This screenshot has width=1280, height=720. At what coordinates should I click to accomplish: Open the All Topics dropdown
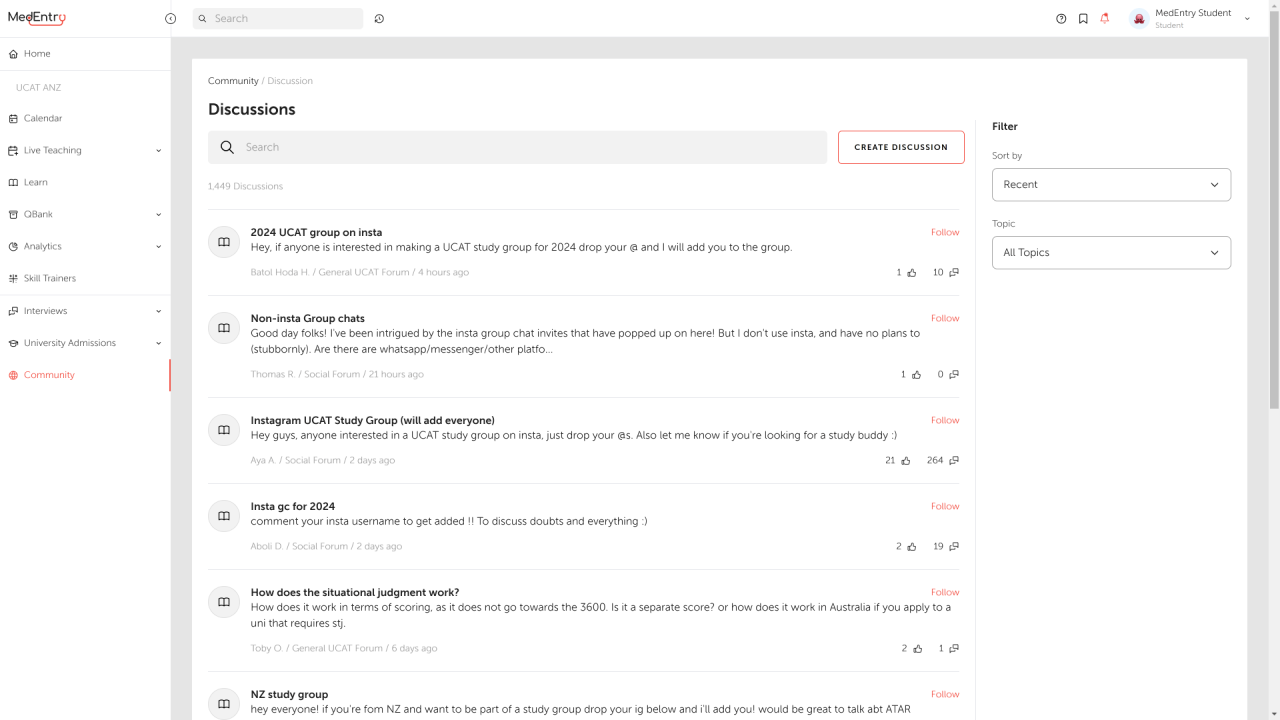(x=1110, y=253)
